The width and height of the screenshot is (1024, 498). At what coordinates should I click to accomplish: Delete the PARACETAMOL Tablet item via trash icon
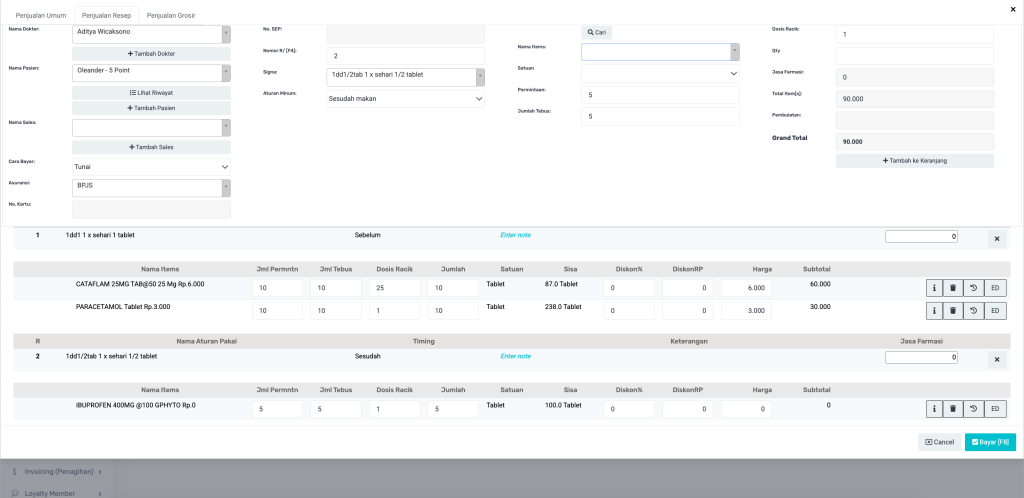[953, 311]
